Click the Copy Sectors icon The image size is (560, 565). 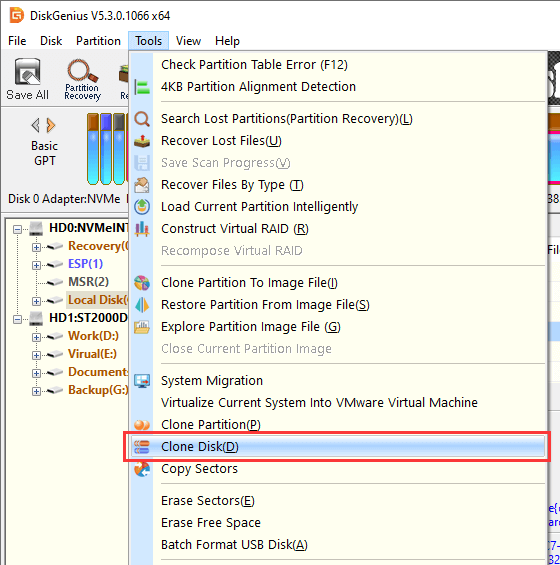142,469
